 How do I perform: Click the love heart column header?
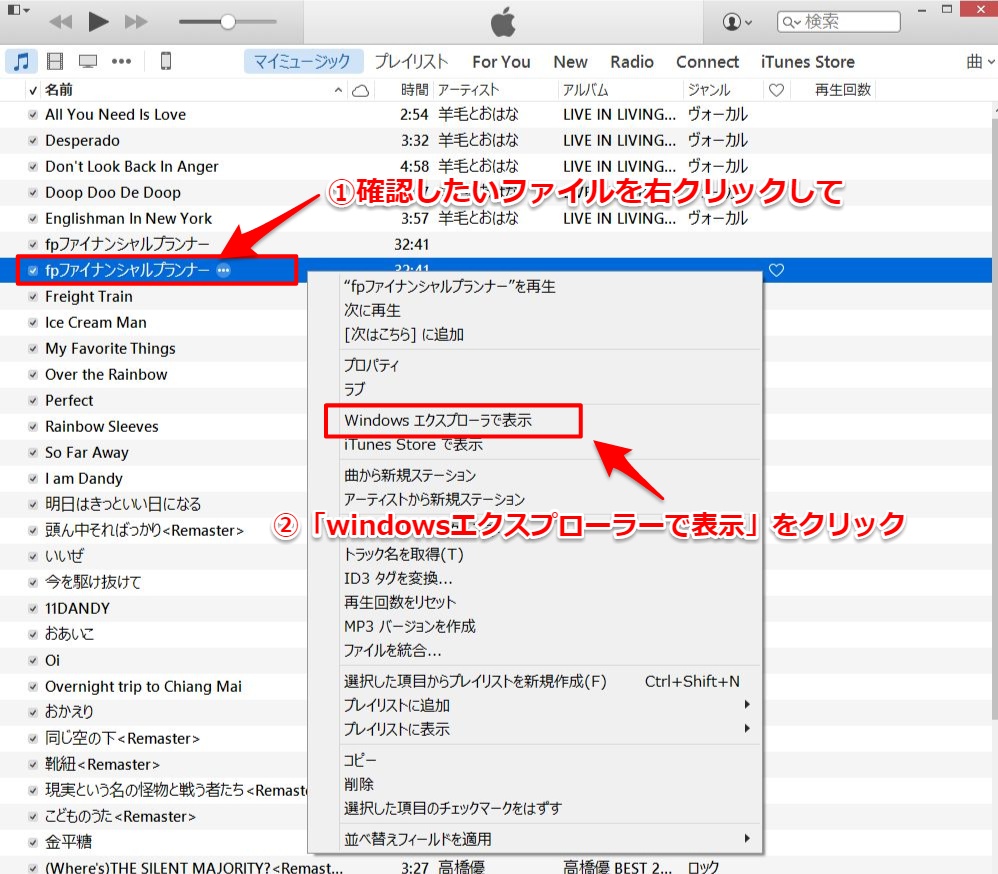[777, 90]
